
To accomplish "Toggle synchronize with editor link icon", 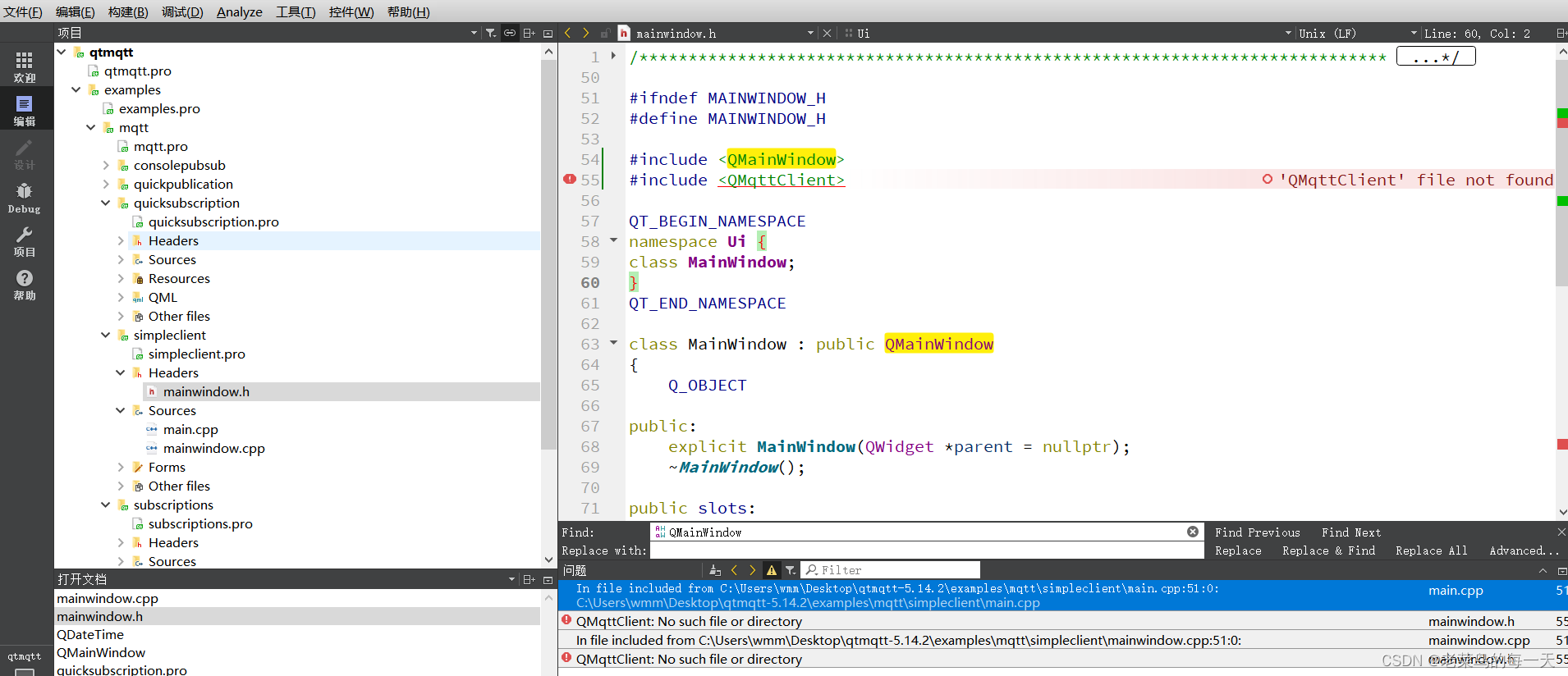I will click(x=510, y=33).
